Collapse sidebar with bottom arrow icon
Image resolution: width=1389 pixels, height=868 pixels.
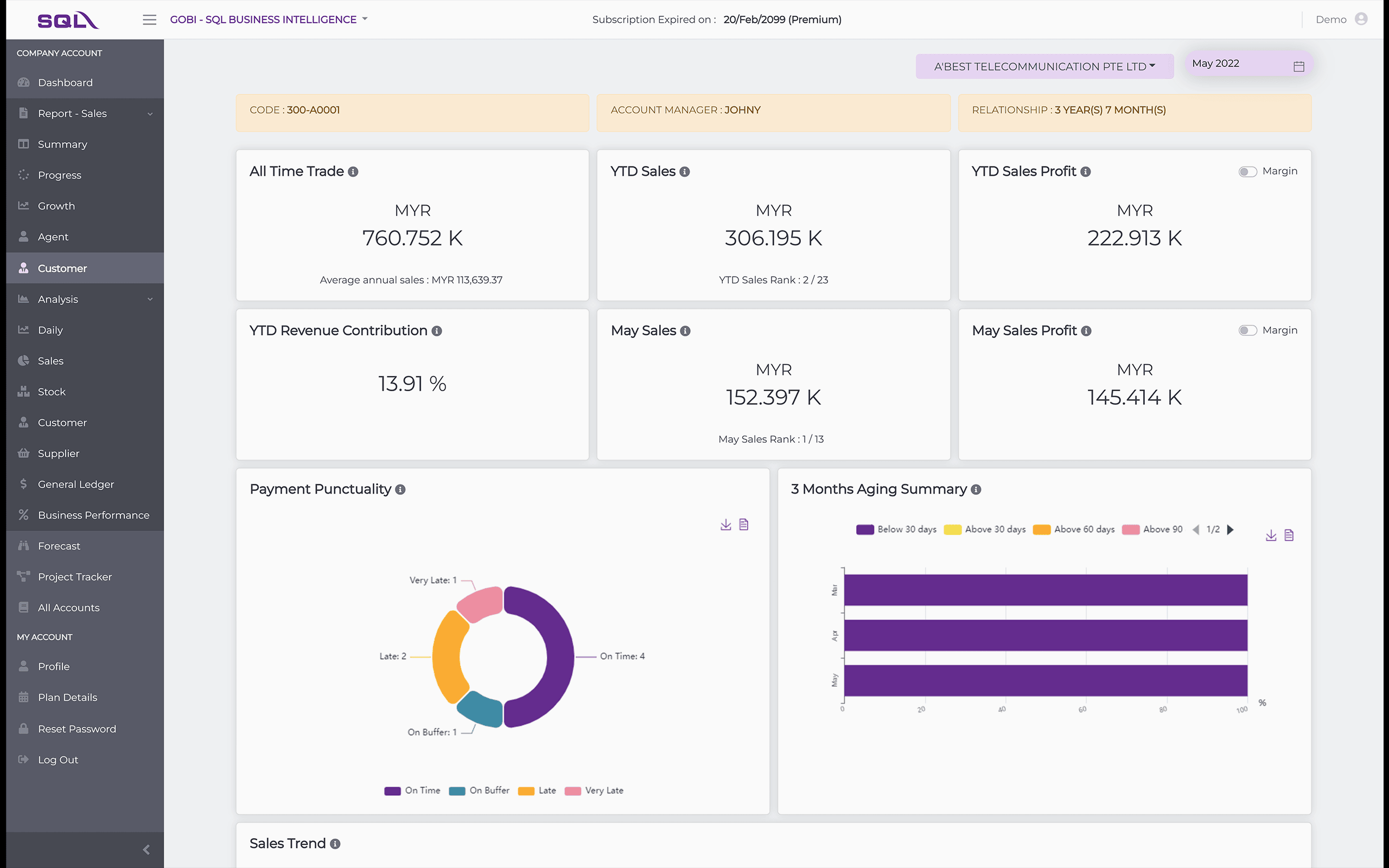[x=146, y=850]
